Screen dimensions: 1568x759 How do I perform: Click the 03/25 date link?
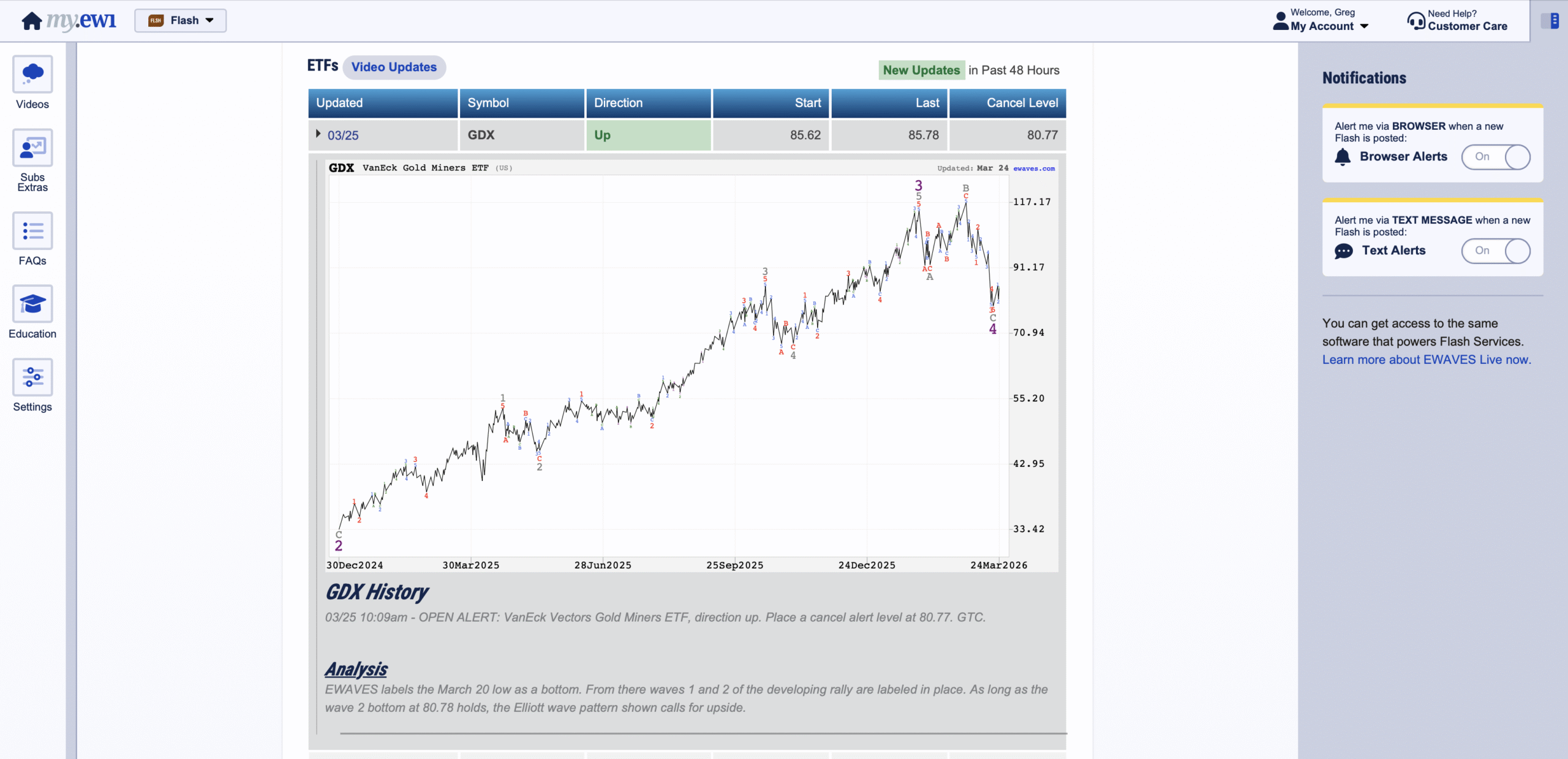click(343, 135)
